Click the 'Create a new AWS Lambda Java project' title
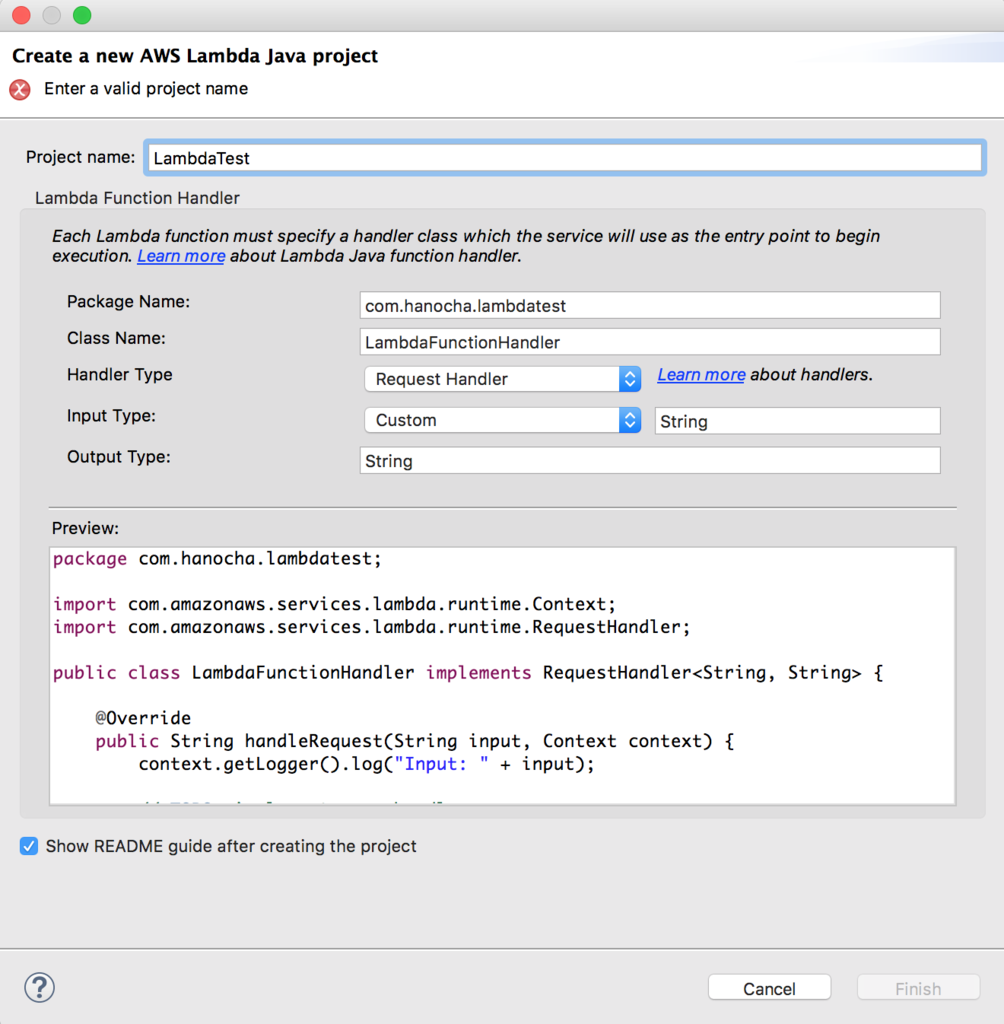Screen dimensions: 1004x1024 (x=195, y=56)
